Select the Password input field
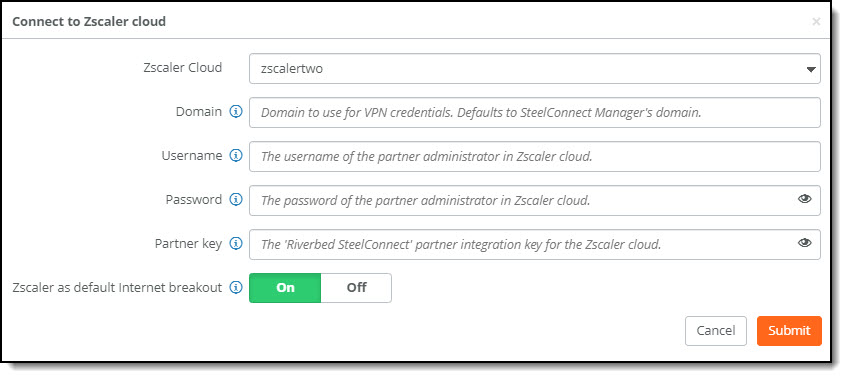Image resolution: width=847 pixels, height=378 pixels. pyautogui.click(x=535, y=200)
